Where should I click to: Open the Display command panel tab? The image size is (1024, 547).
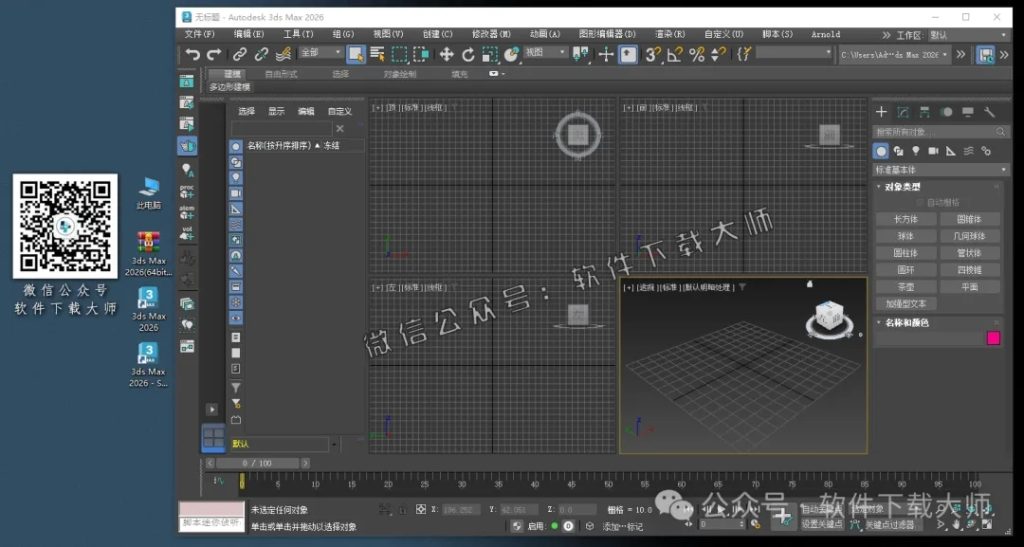(968, 112)
